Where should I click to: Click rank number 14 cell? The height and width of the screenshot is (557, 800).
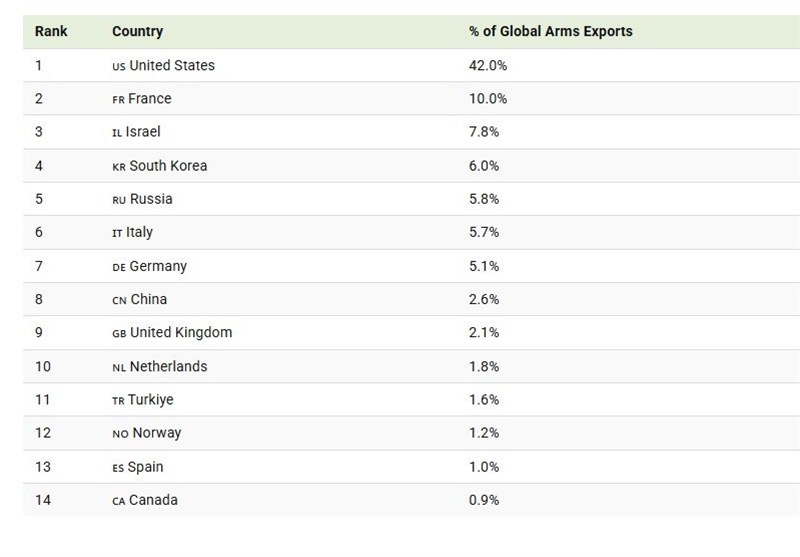[43, 500]
